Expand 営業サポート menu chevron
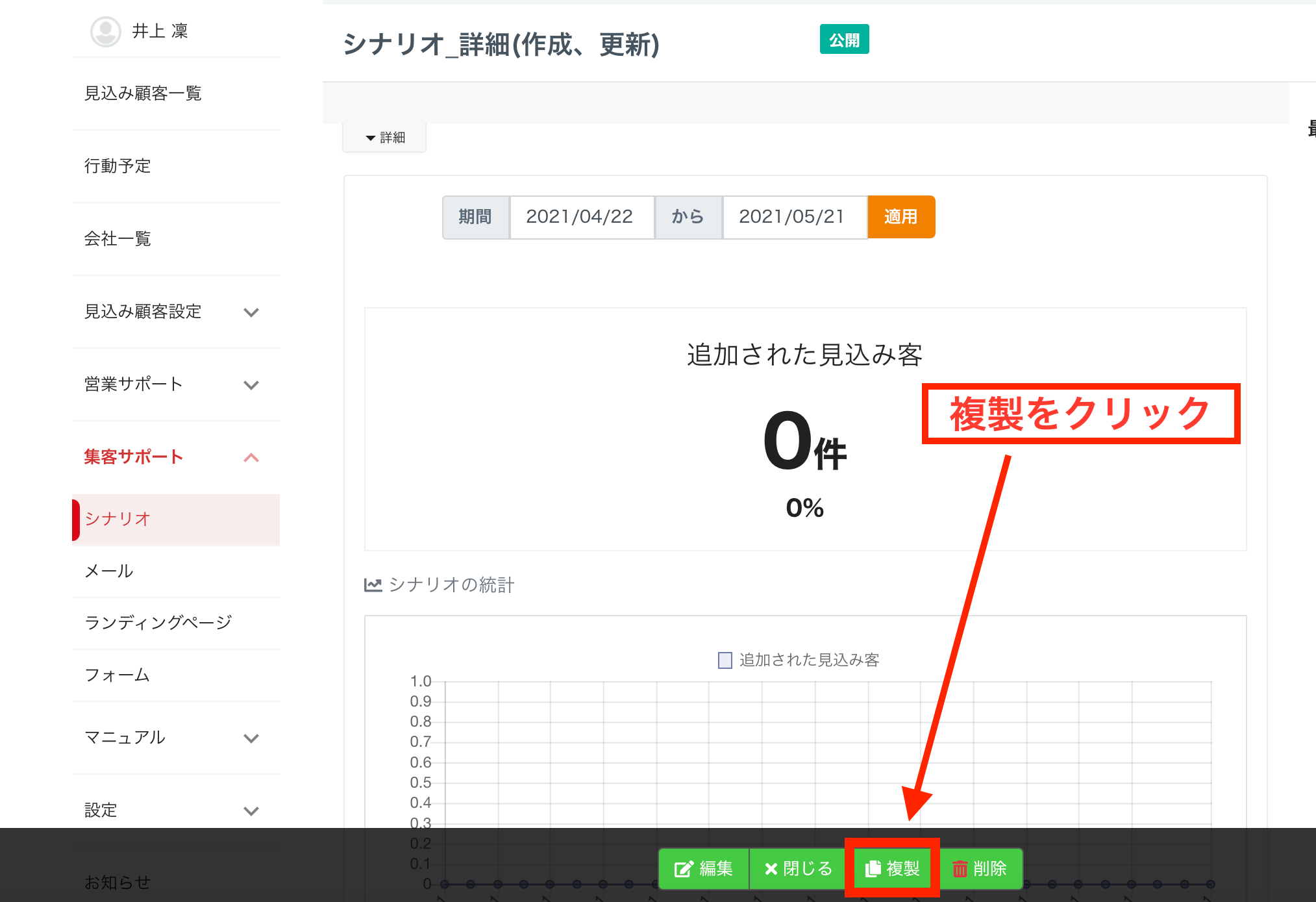The width and height of the screenshot is (1316, 902). pos(251,385)
